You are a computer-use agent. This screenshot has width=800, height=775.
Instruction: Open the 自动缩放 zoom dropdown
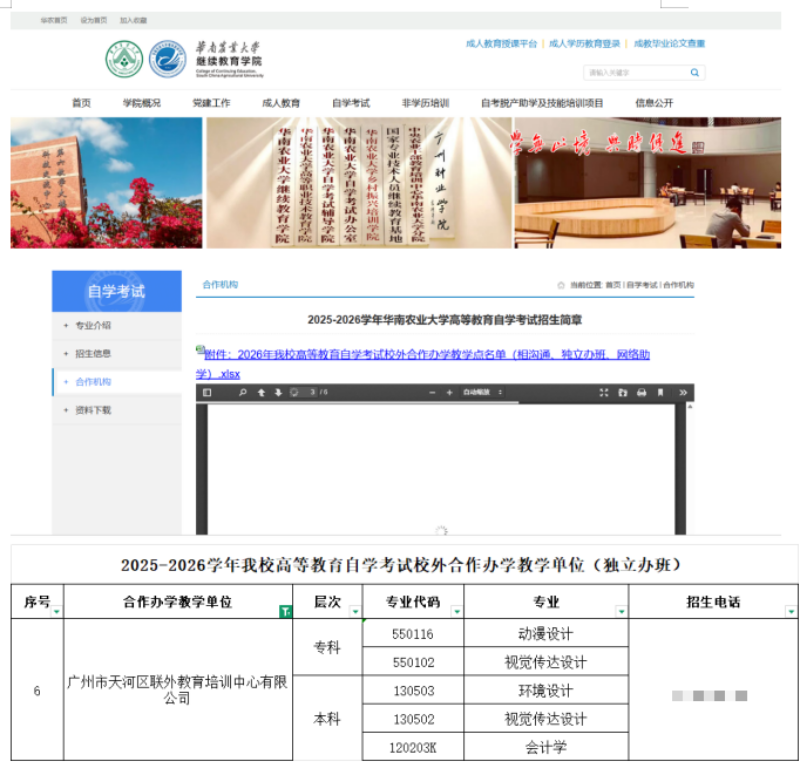pos(483,392)
